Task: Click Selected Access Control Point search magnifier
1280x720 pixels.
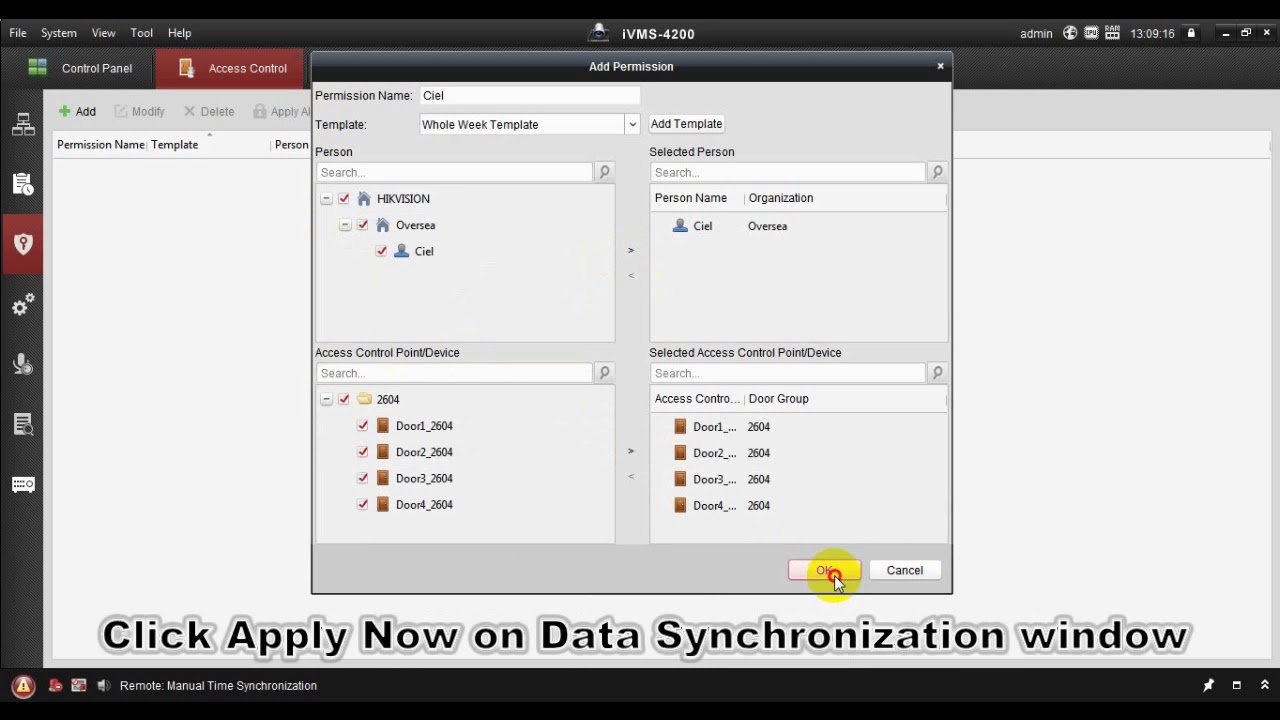Action: click(937, 373)
